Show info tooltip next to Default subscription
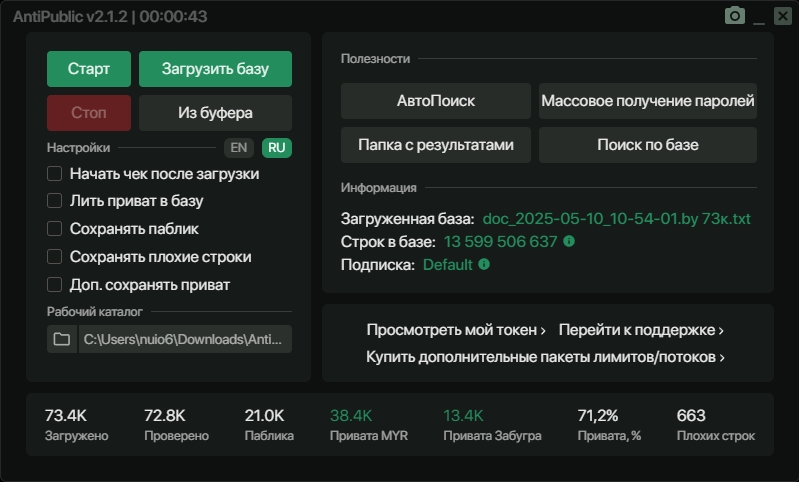799x482 pixels. point(484,264)
